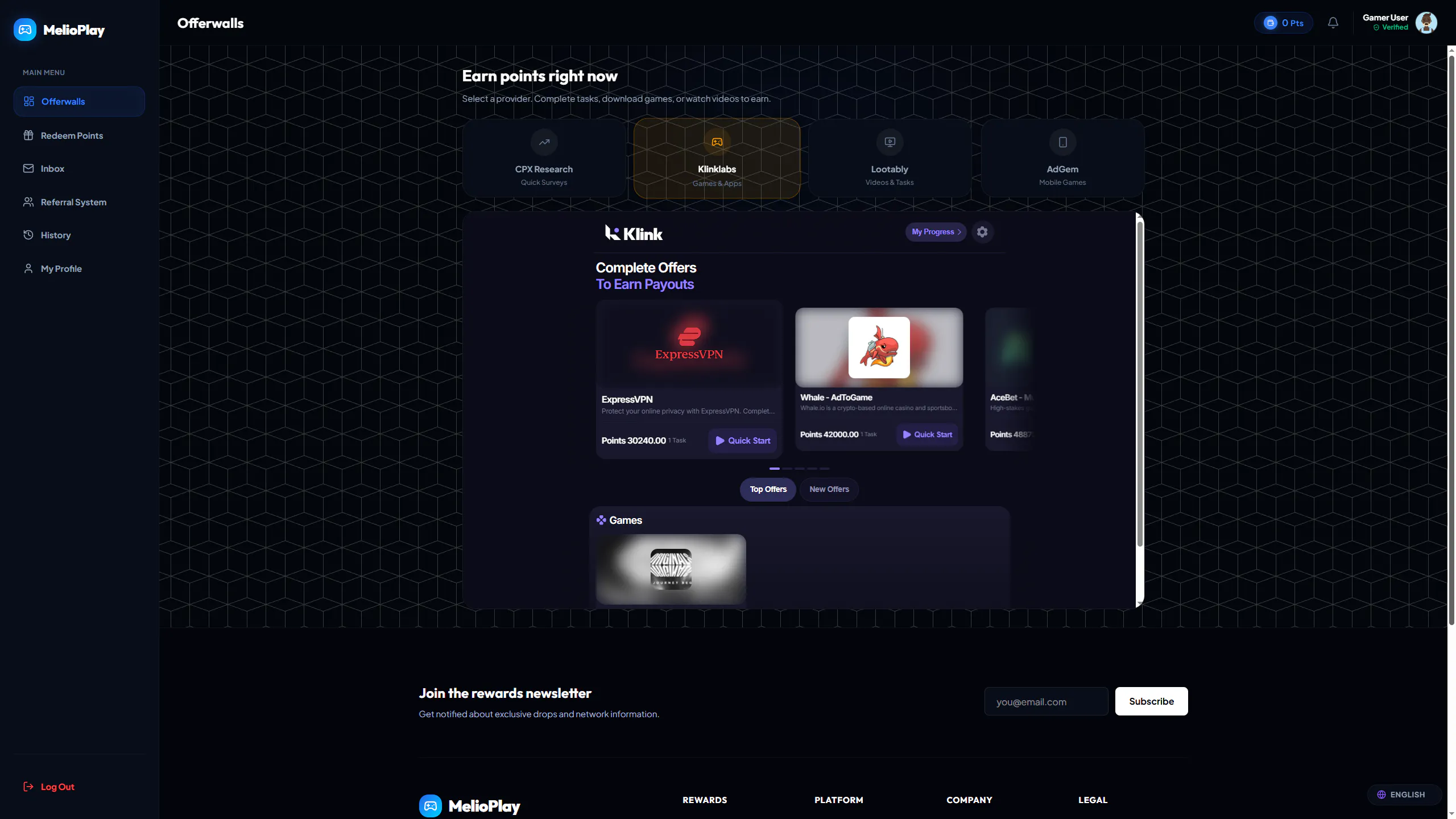The image size is (1456, 819).
Task: Click the 0 Pts balance badge
Action: coord(1284,23)
